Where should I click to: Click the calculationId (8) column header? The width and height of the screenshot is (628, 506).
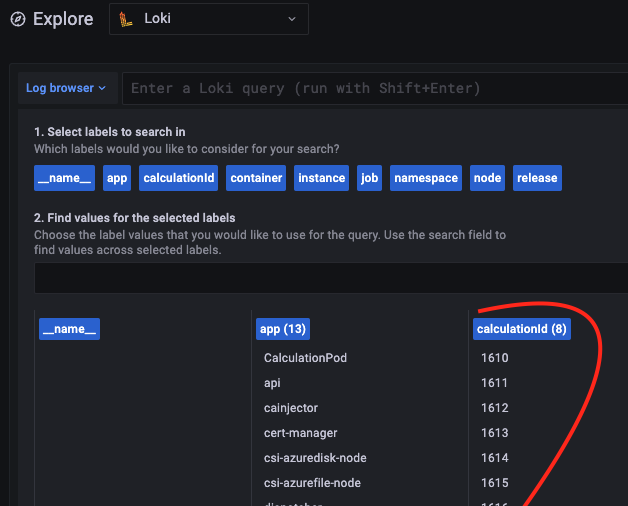[x=521, y=329]
